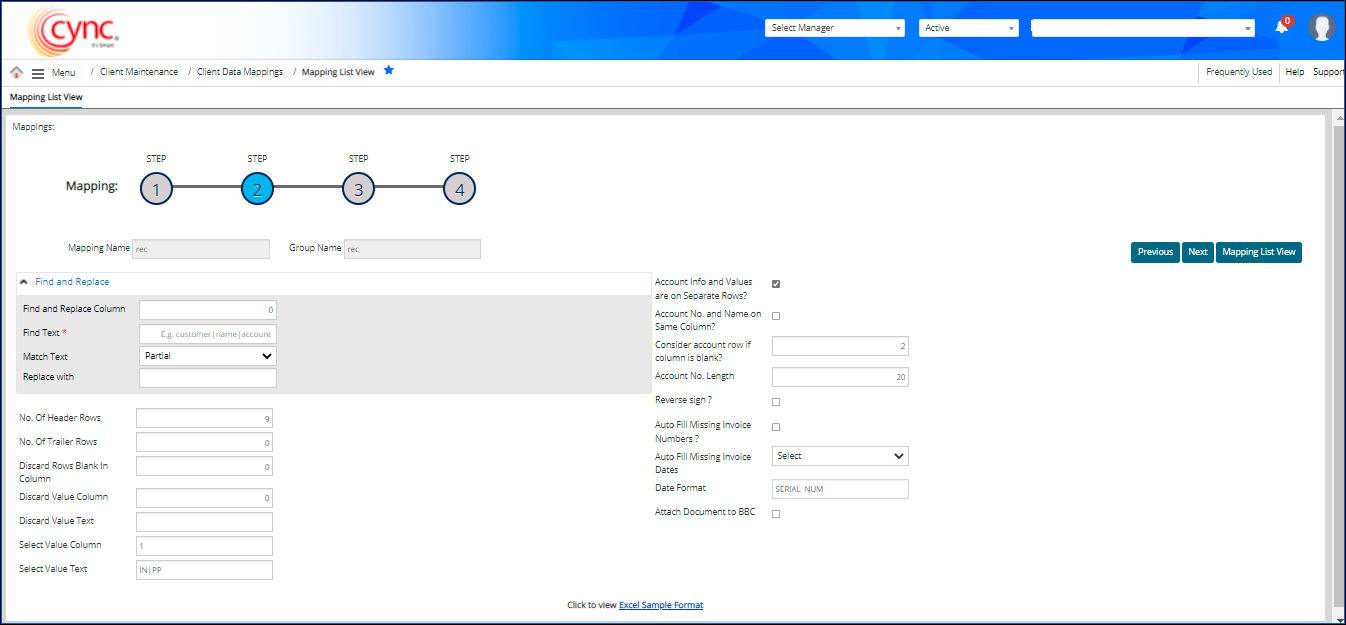Open the Excel Sample Format link
Viewport: 1346px width, 625px height.
click(660, 605)
